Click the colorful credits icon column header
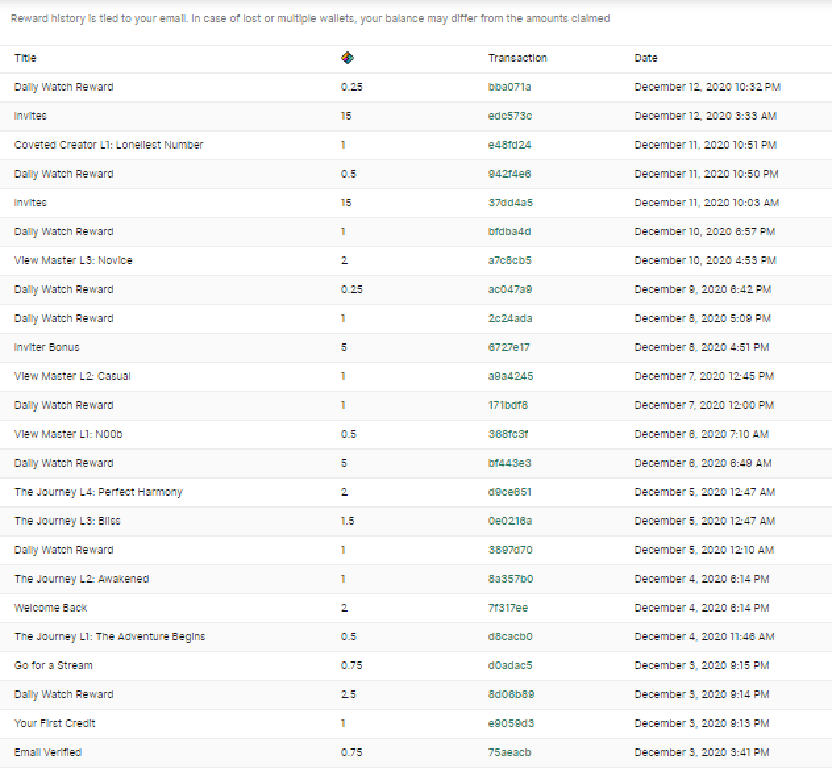The height and width of the screenshot is (768, 832). pyautogui.click(x=347, y=58)
